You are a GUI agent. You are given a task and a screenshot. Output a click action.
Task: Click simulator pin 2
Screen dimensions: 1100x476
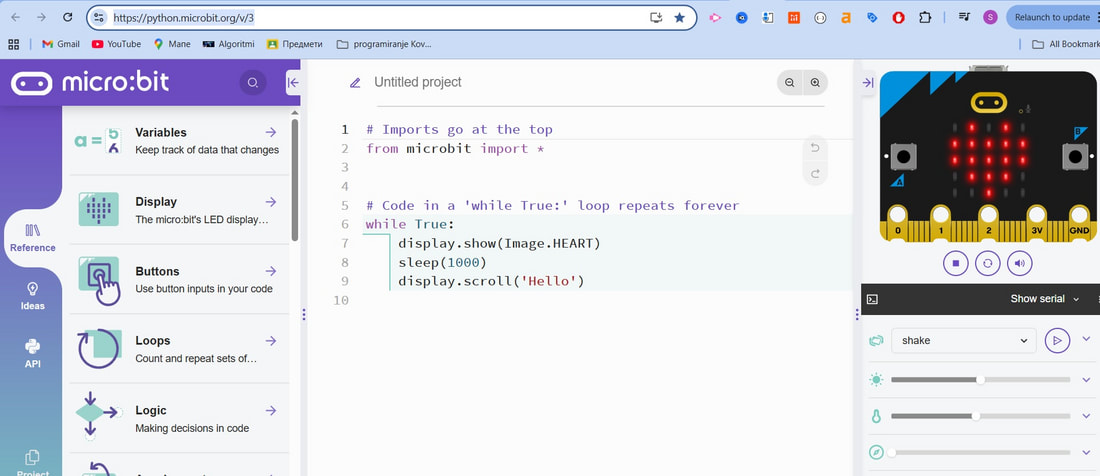(988, 223)
